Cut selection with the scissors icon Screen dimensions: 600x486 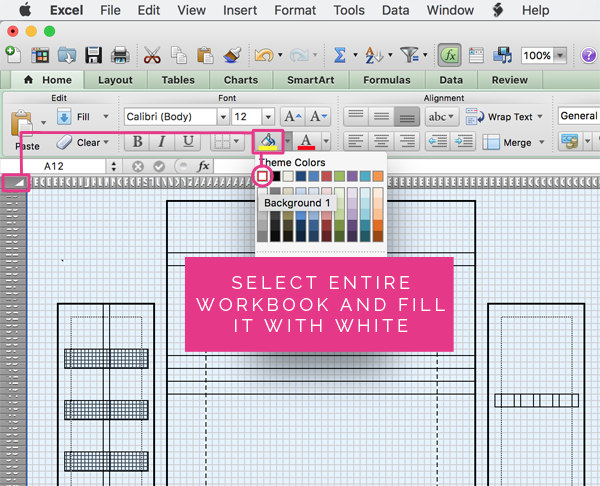(x=152, y=55)
